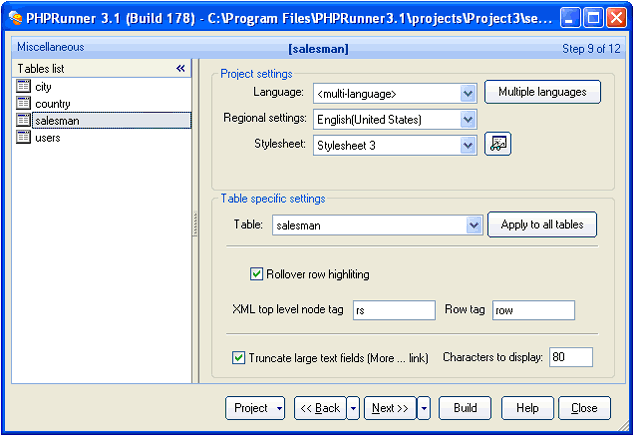Open the Regional settings dropdown

[468, 120]
